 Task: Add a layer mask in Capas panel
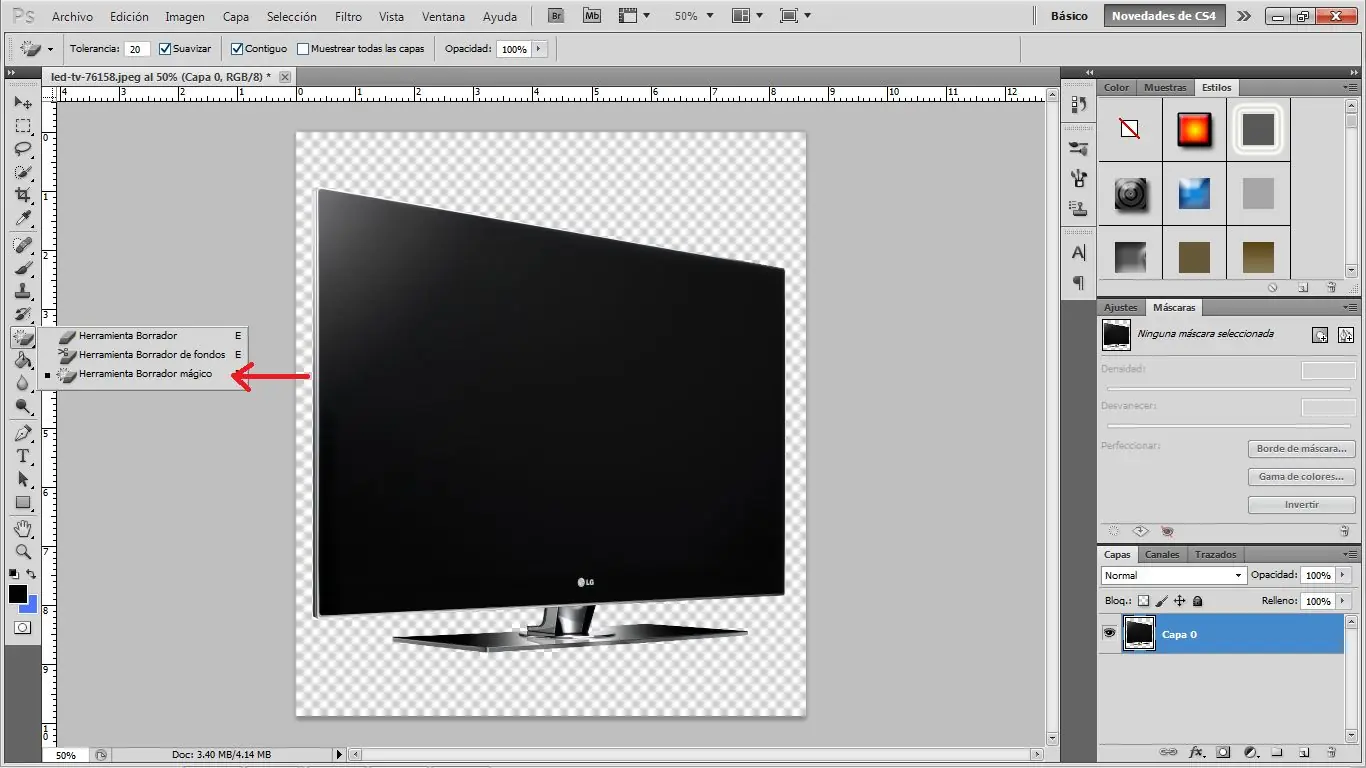tap(1222, 752)
